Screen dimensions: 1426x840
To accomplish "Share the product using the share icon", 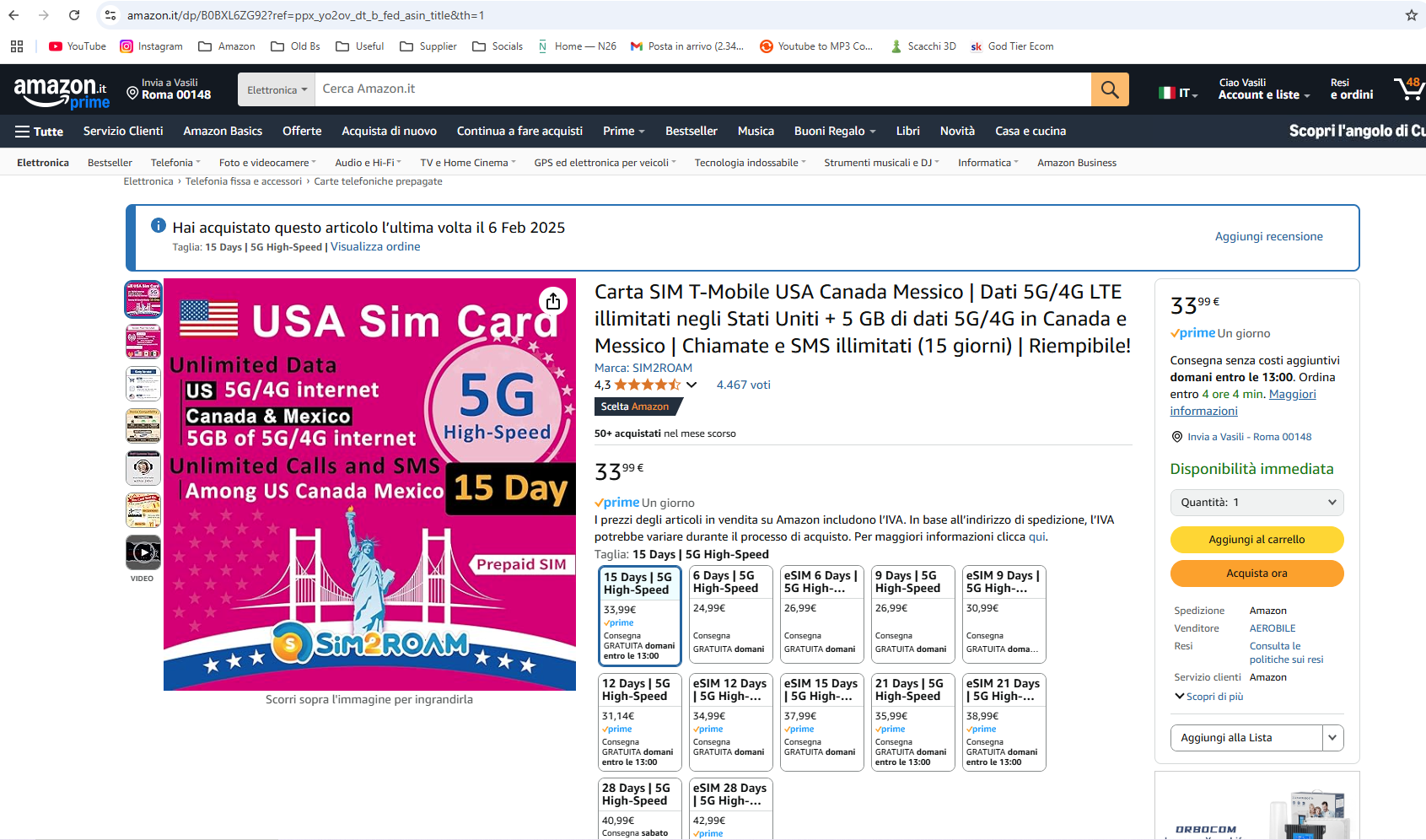I will [x=553, y=301].
